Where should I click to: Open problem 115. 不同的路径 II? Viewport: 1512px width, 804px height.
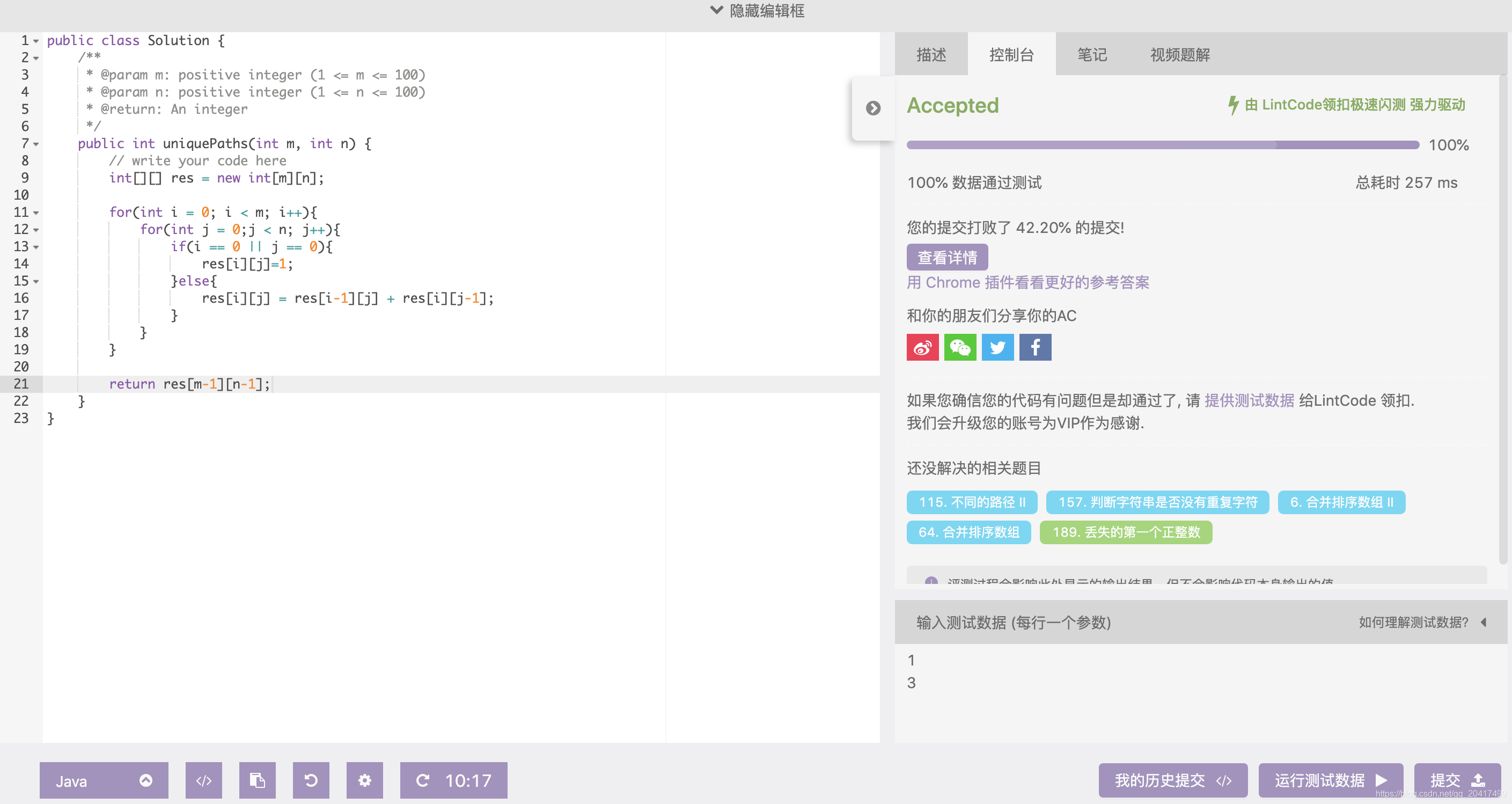tap(972, 502)
